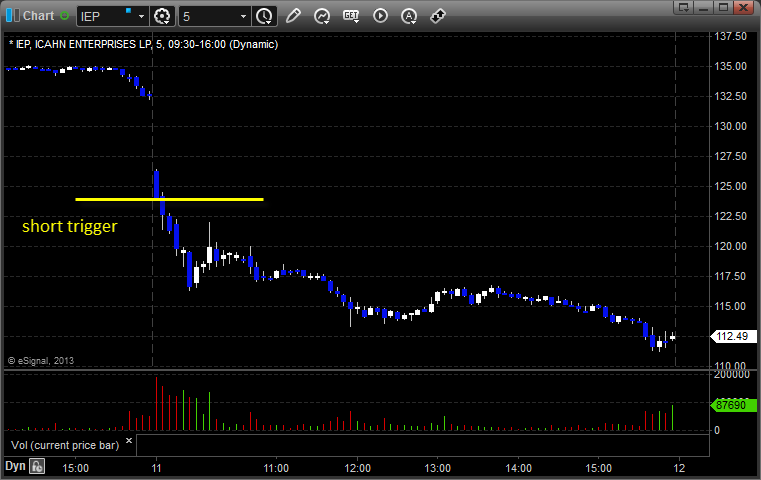The image size is (761, 480).
Task: Click the double-arrow trading tool icon
Action: pyautogui.click(x=438, y=16)
